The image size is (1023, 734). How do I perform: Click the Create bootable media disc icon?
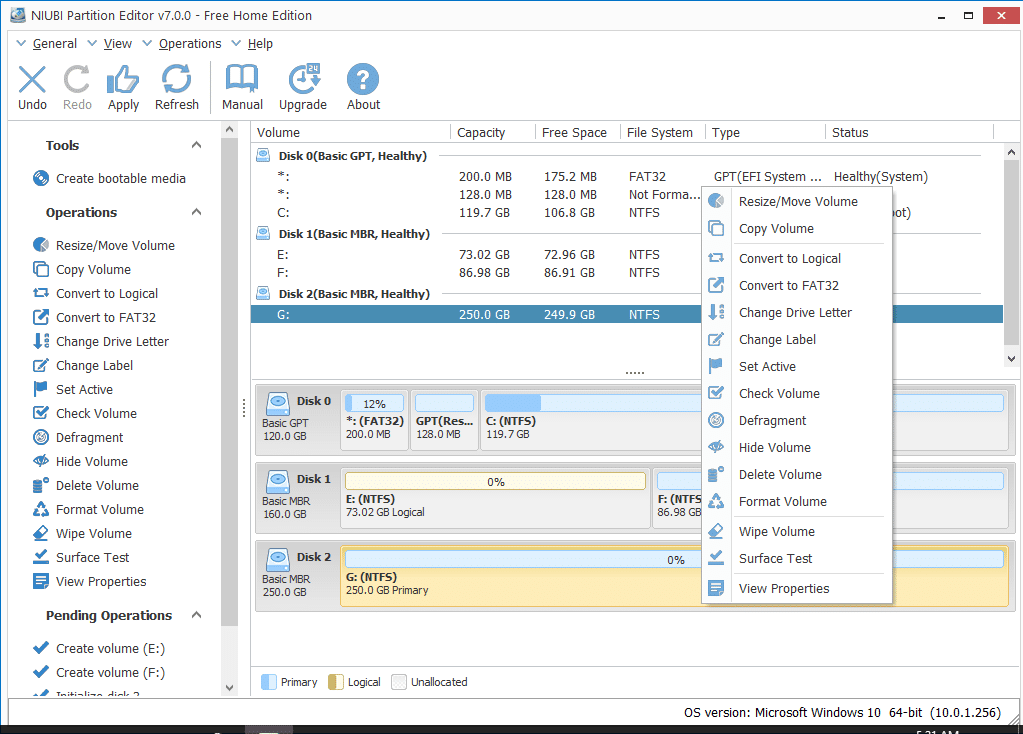click(x=40, y=178)
